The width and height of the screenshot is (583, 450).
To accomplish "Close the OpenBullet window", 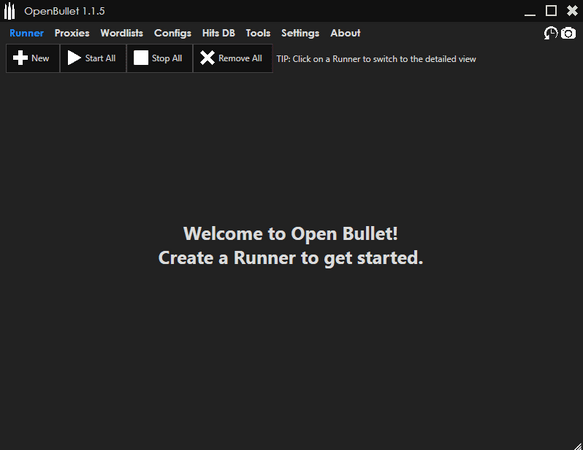I will (572, 11).
